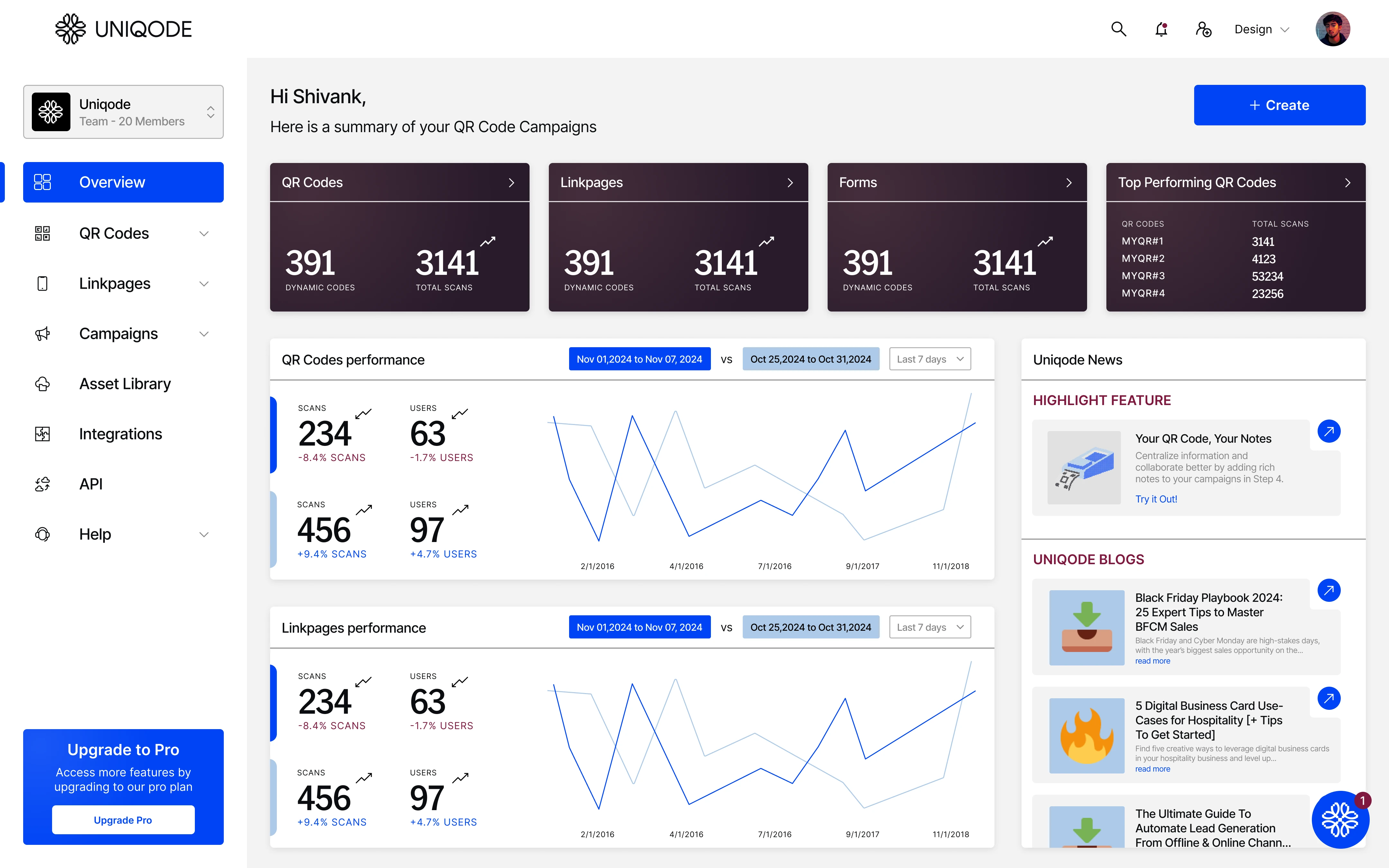Screen dimensions: 1389x868
Task: Click the API sidebar icon
Action: coord(42,484)
